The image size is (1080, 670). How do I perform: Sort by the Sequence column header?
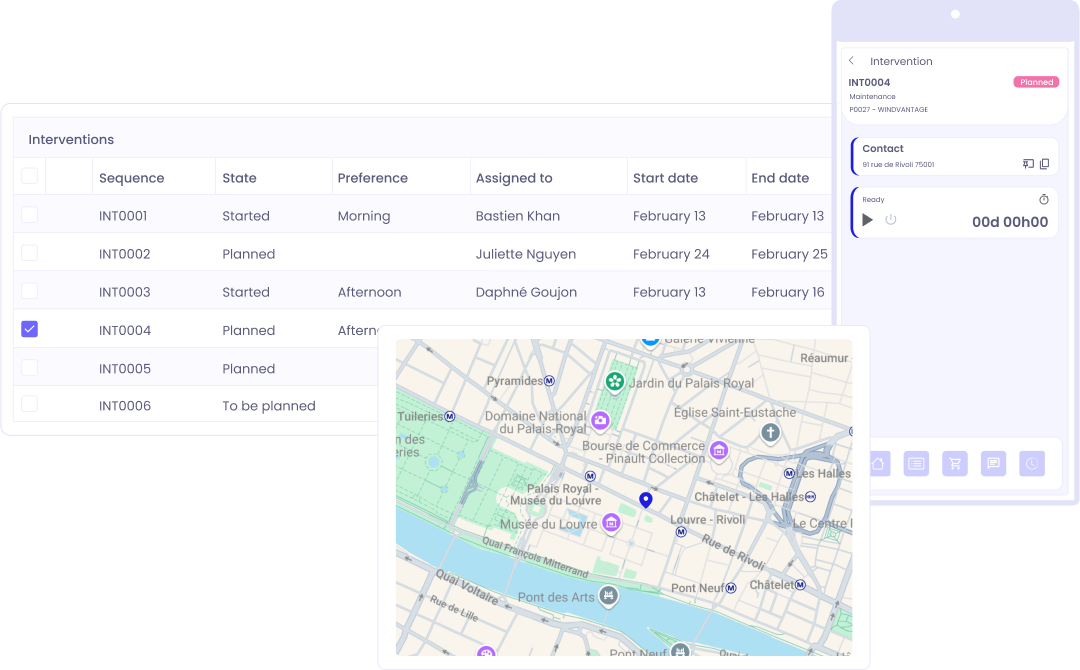pos(131,178)
